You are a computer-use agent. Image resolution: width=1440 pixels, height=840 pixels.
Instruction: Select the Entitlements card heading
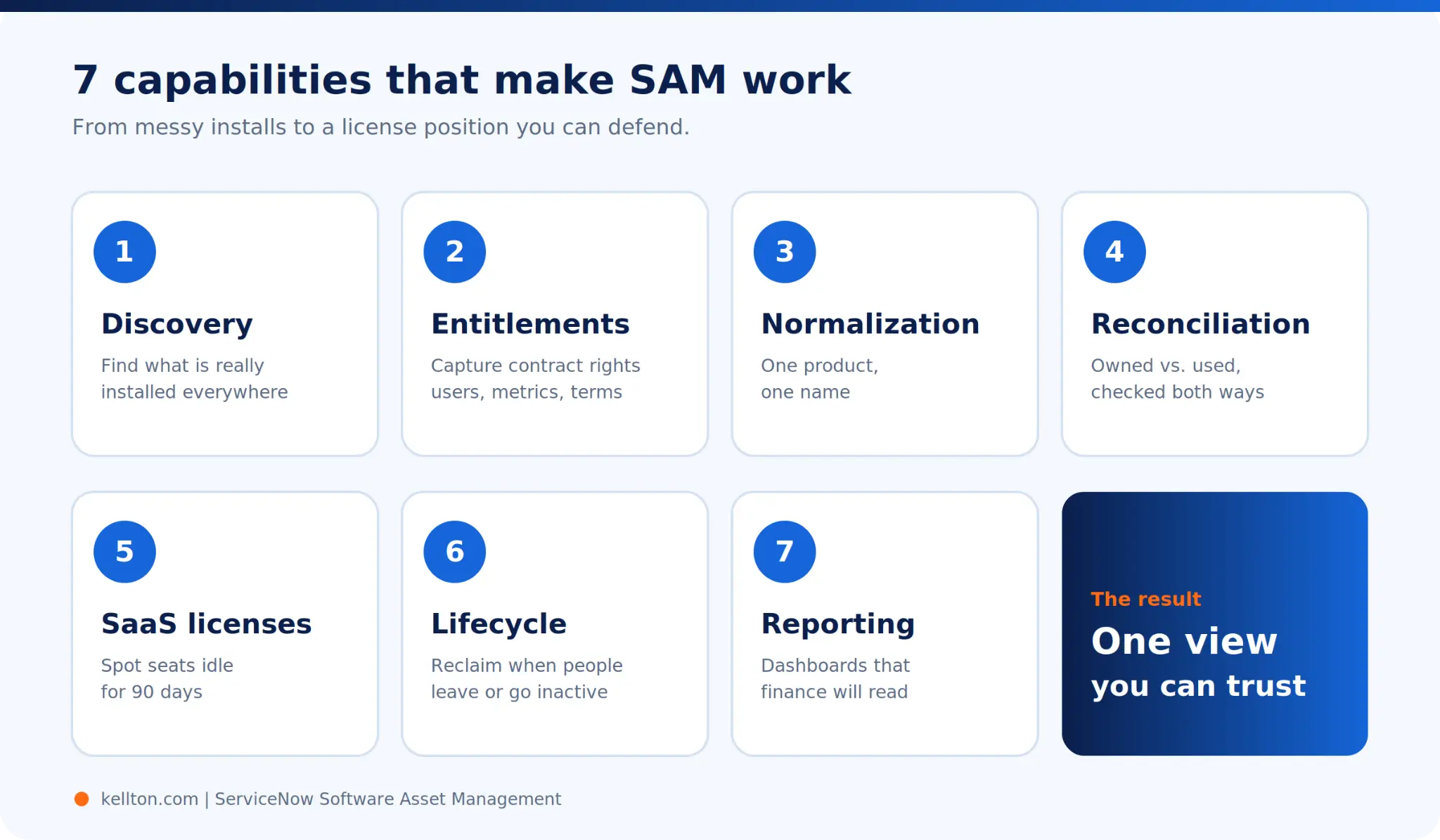(x=530, y=324)
